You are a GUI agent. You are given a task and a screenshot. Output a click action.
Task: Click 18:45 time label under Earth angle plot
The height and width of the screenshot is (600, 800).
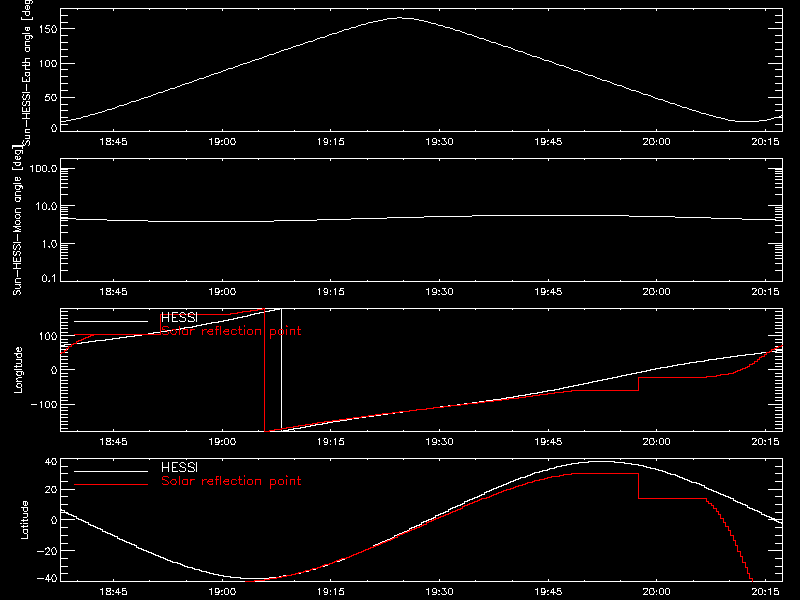[113, 142]
